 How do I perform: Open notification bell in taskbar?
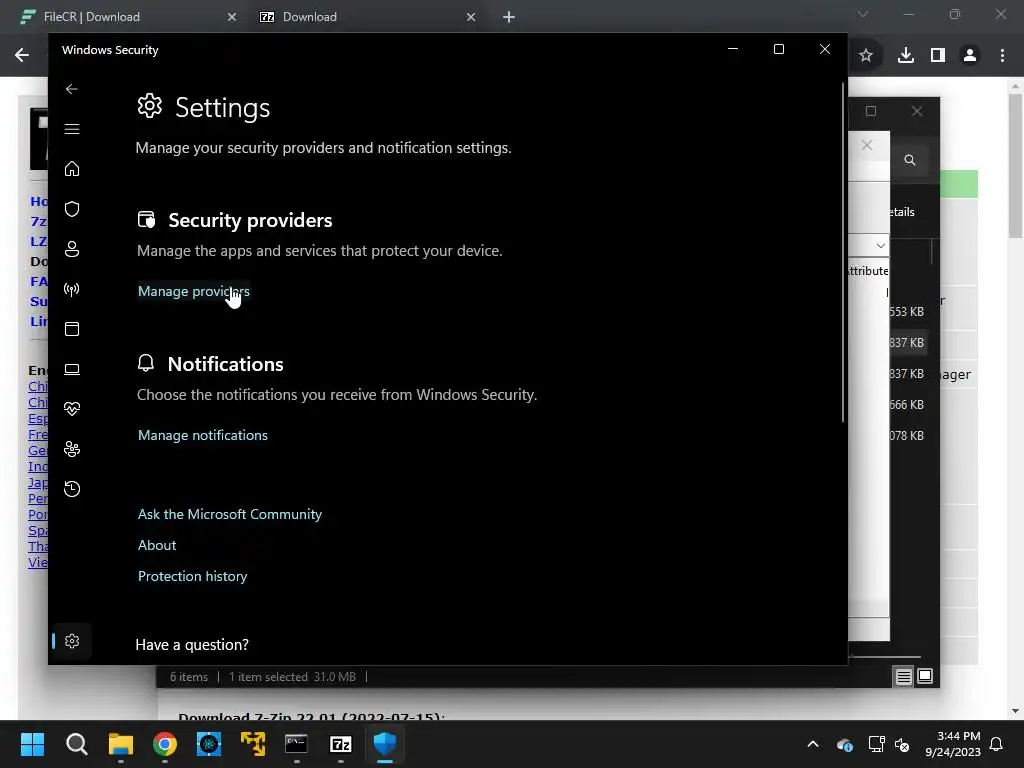[997, 744]
